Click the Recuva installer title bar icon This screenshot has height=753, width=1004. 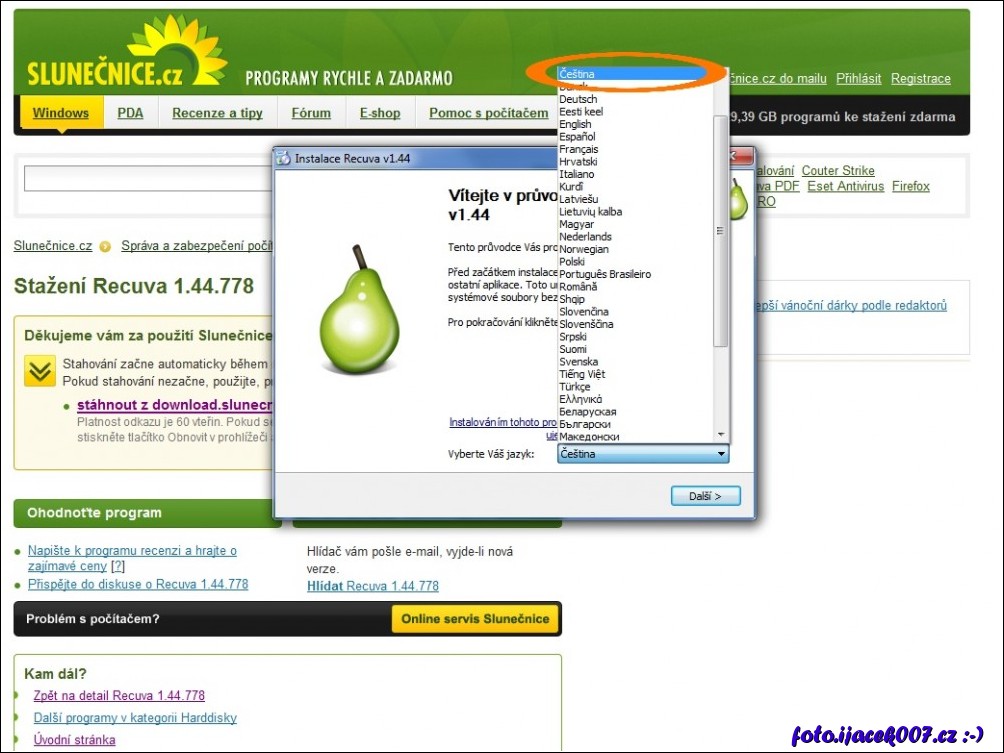(x=283, y=158)
